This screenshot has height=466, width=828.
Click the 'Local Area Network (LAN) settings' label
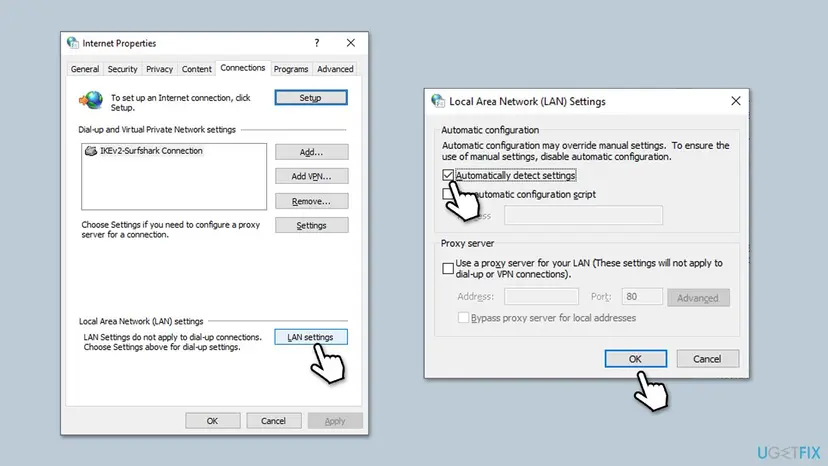tap(141, 321)
